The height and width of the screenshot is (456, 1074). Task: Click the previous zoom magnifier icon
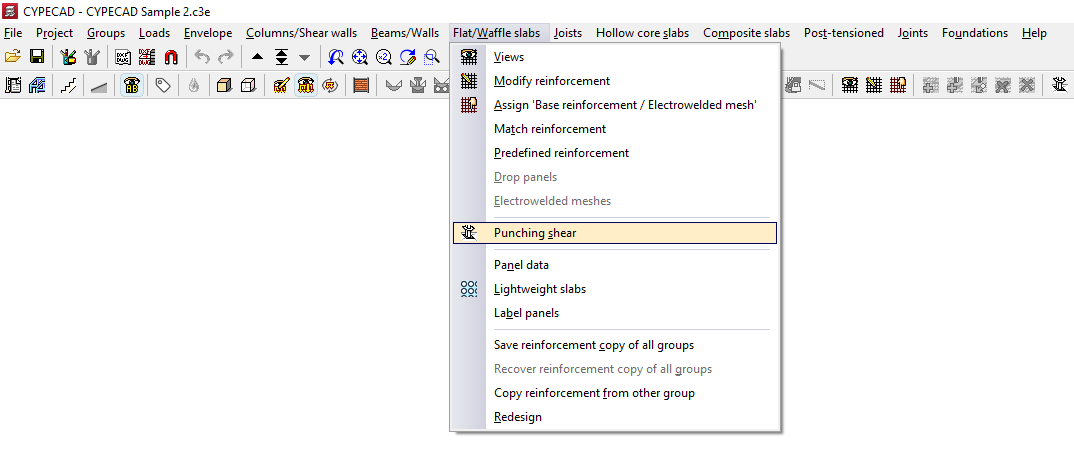tap(336, 58)
